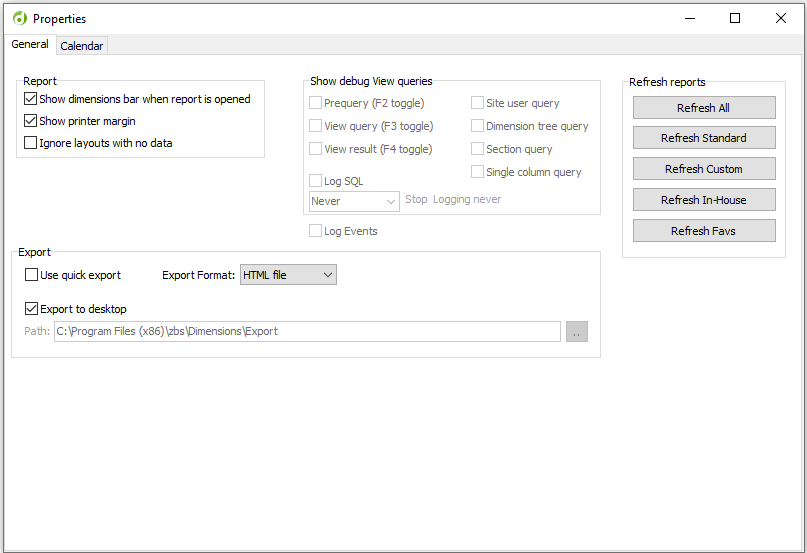Maximize the Properties window
The image size is (807, 553).
735,18
